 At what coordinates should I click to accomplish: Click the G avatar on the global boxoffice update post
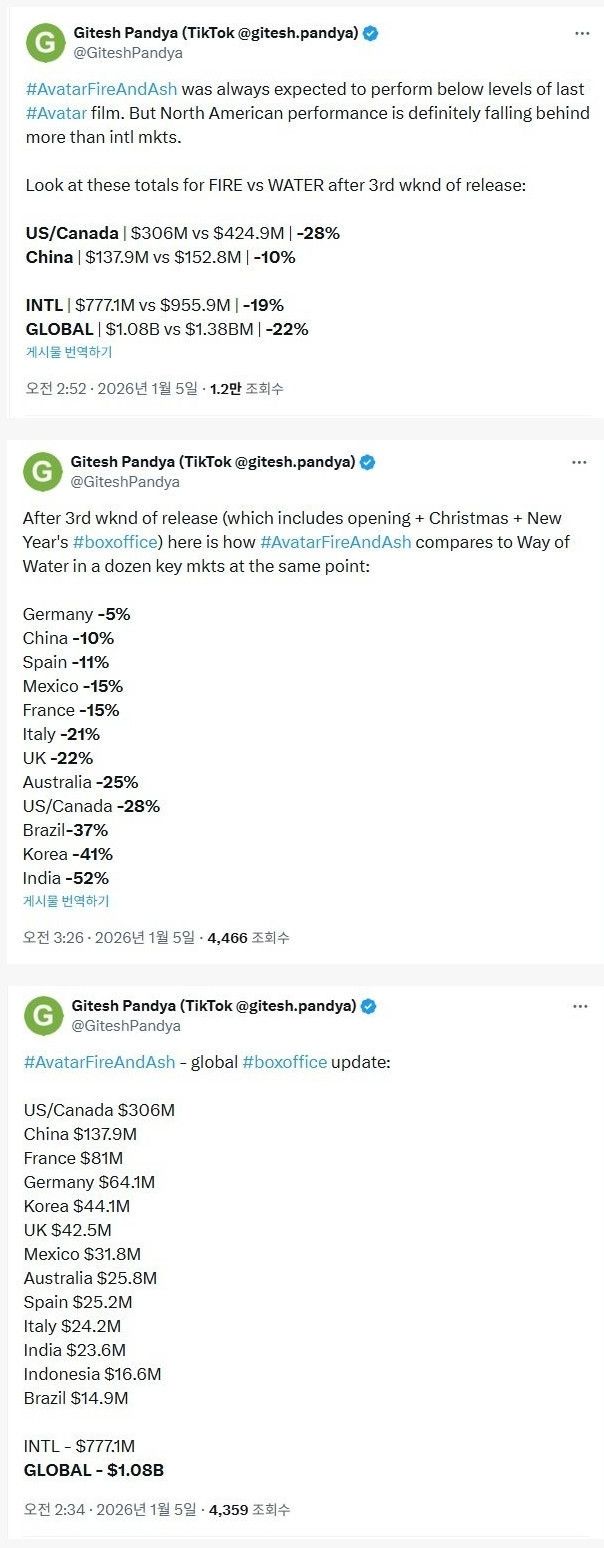(x=44, y=1015)
